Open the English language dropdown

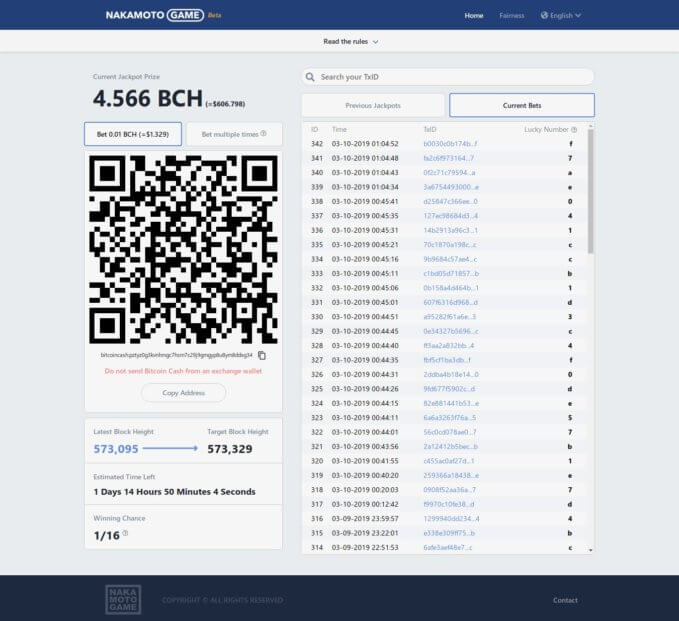click(x=561, y=16)
